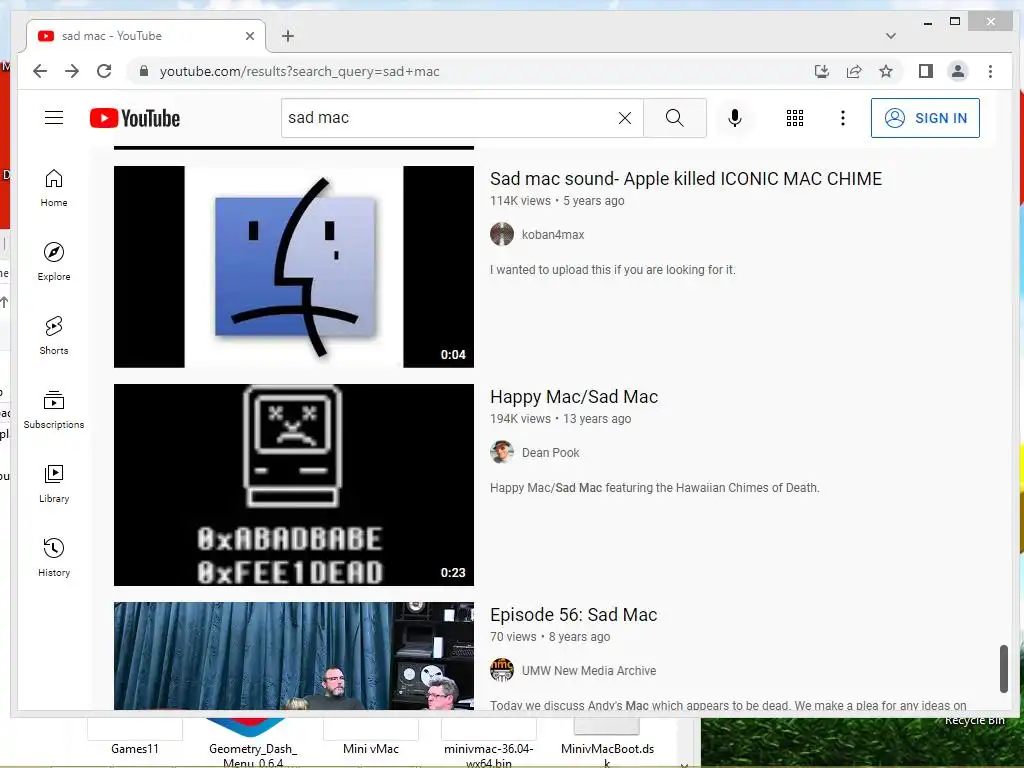Open a new tab with plus
1024x768 pixels.
point(288,36)
